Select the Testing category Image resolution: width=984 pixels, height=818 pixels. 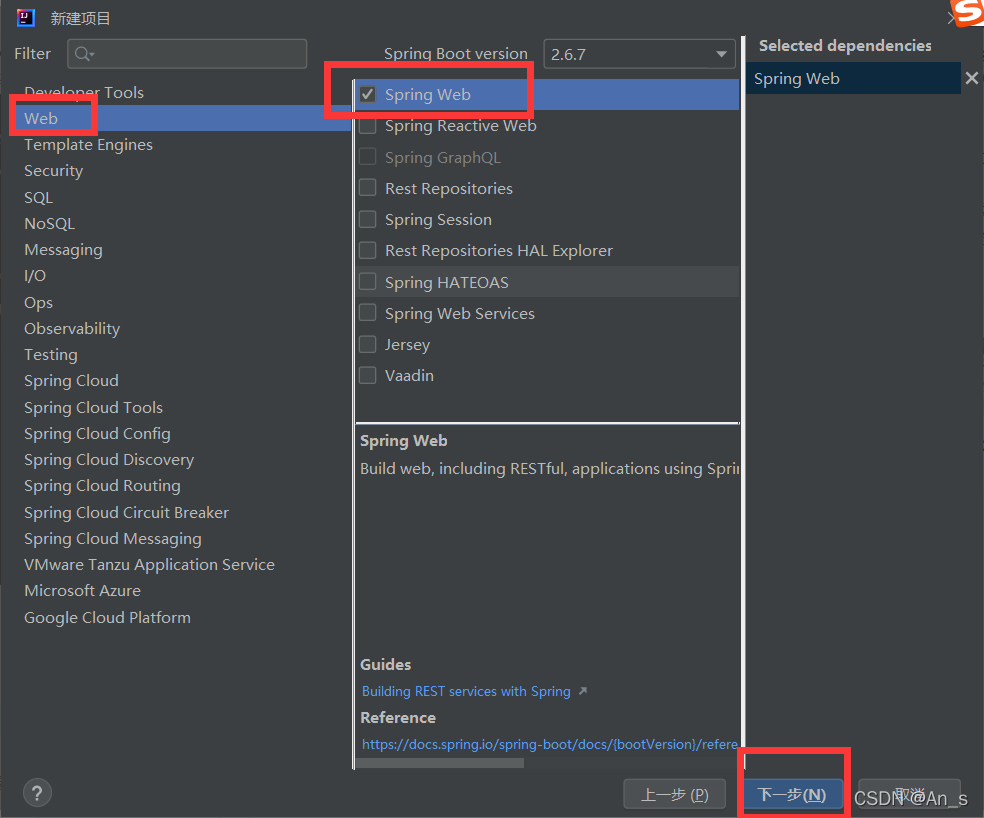tap(51, 355)
